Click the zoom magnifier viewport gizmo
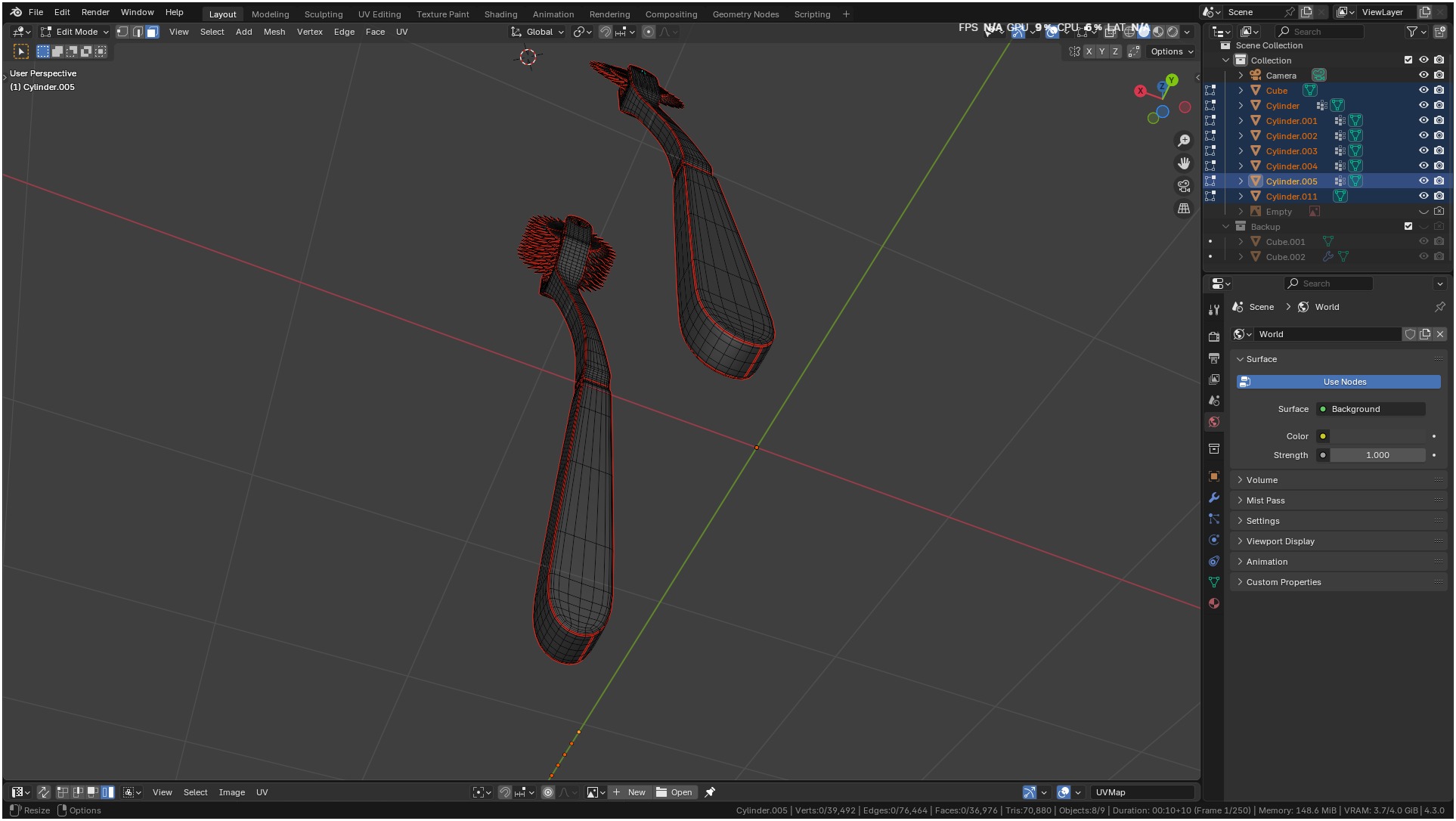 click(1184, 141)
